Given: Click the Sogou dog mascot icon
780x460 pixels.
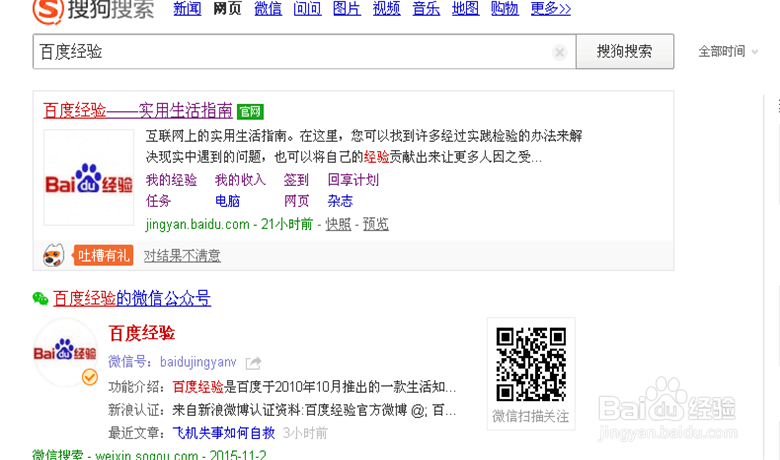Looking at the screenshot, I should coord(53,256).
